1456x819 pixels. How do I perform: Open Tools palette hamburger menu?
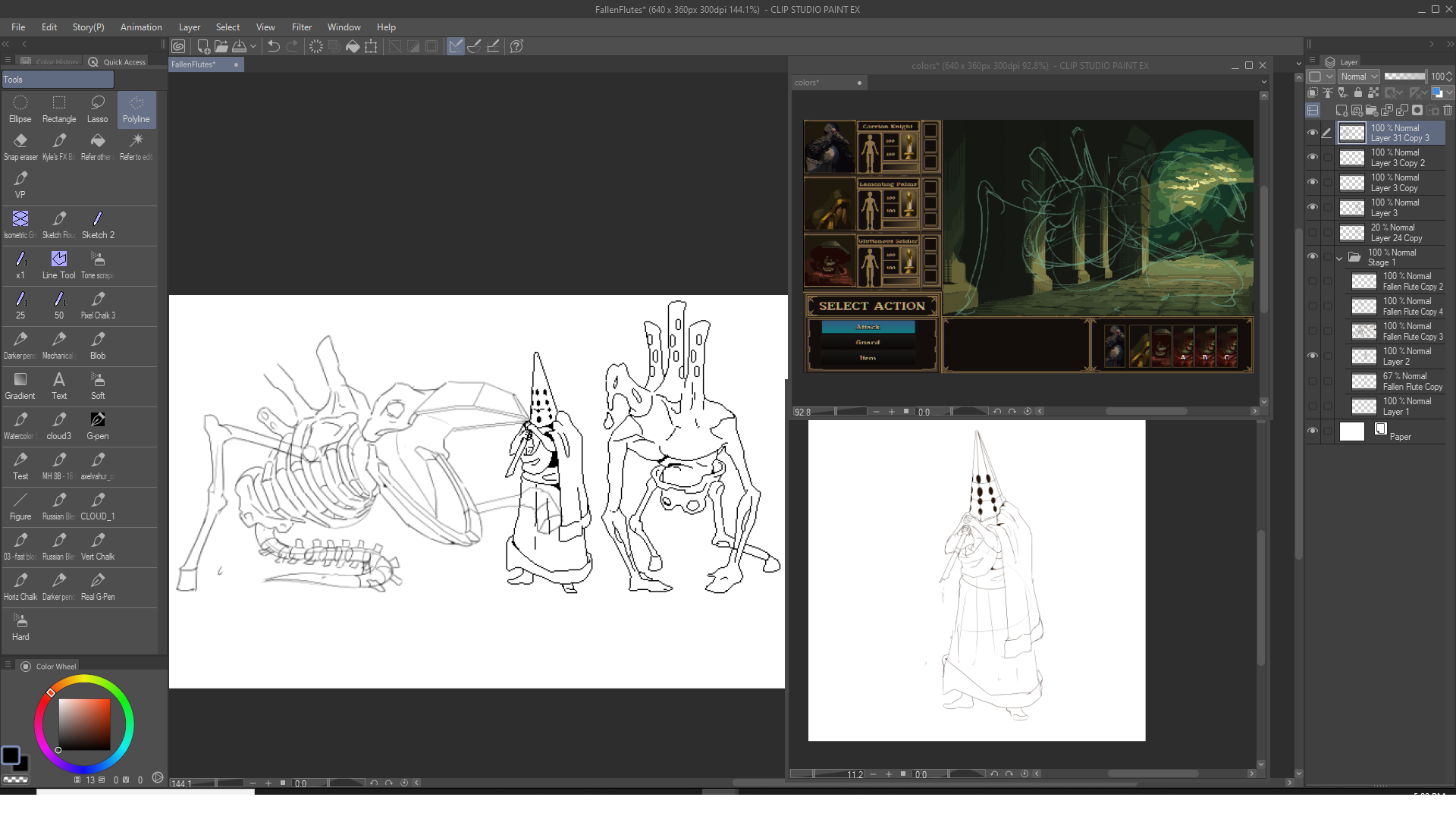click(8, 60)
